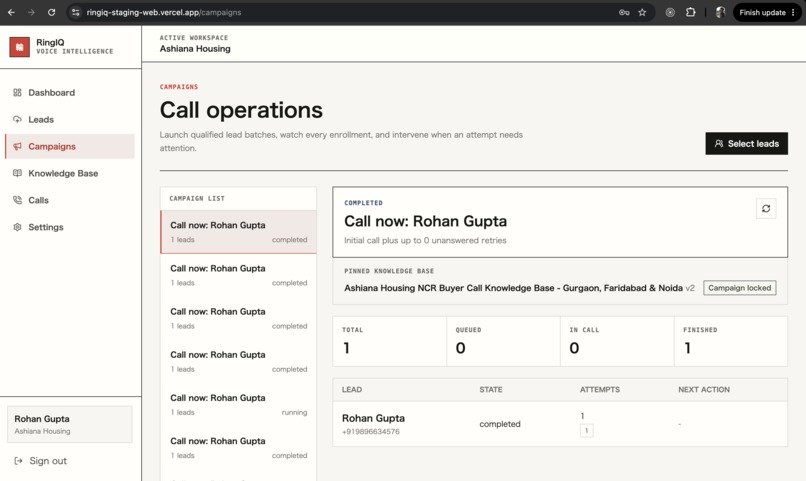
Task: Open site info icon in address bar
Action: (76, 12)
